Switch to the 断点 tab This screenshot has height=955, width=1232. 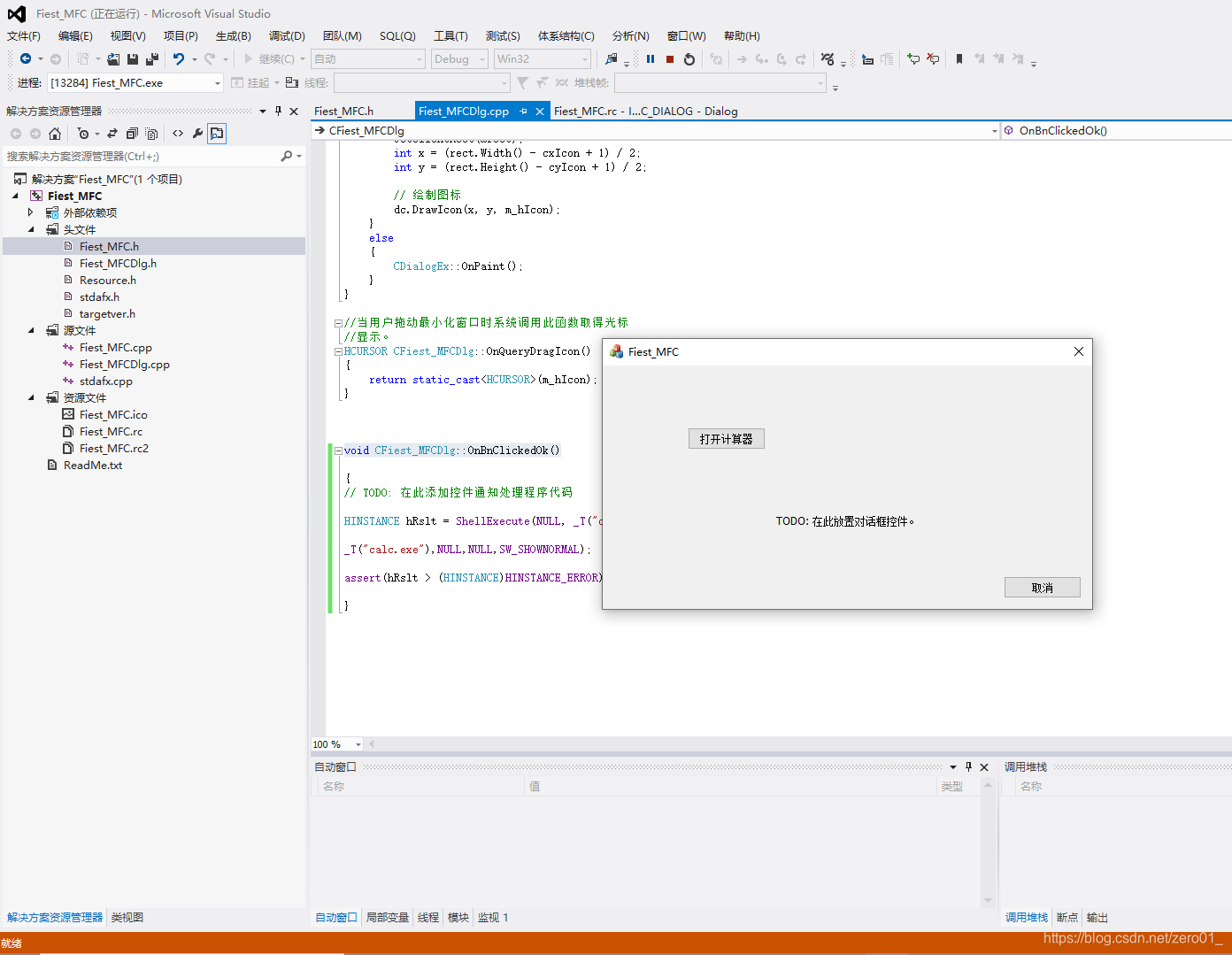(1067, 917)
